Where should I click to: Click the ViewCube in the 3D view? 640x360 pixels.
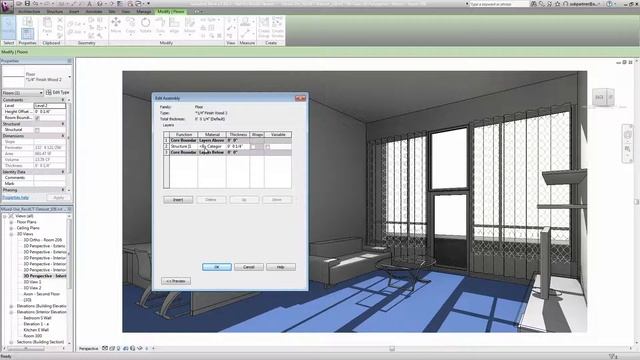point(603,98)
